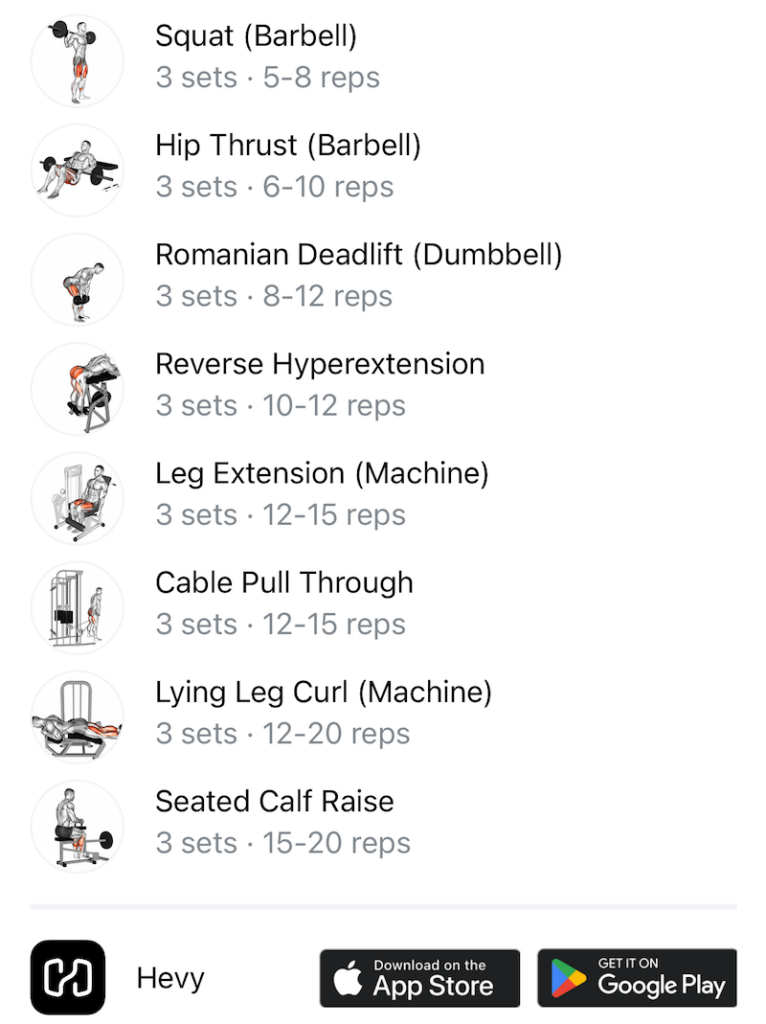This screenshot has height=1024, width=766.
Task: Select the Romanian Deadlift dumbbell illustration
Action: [77, 280]
